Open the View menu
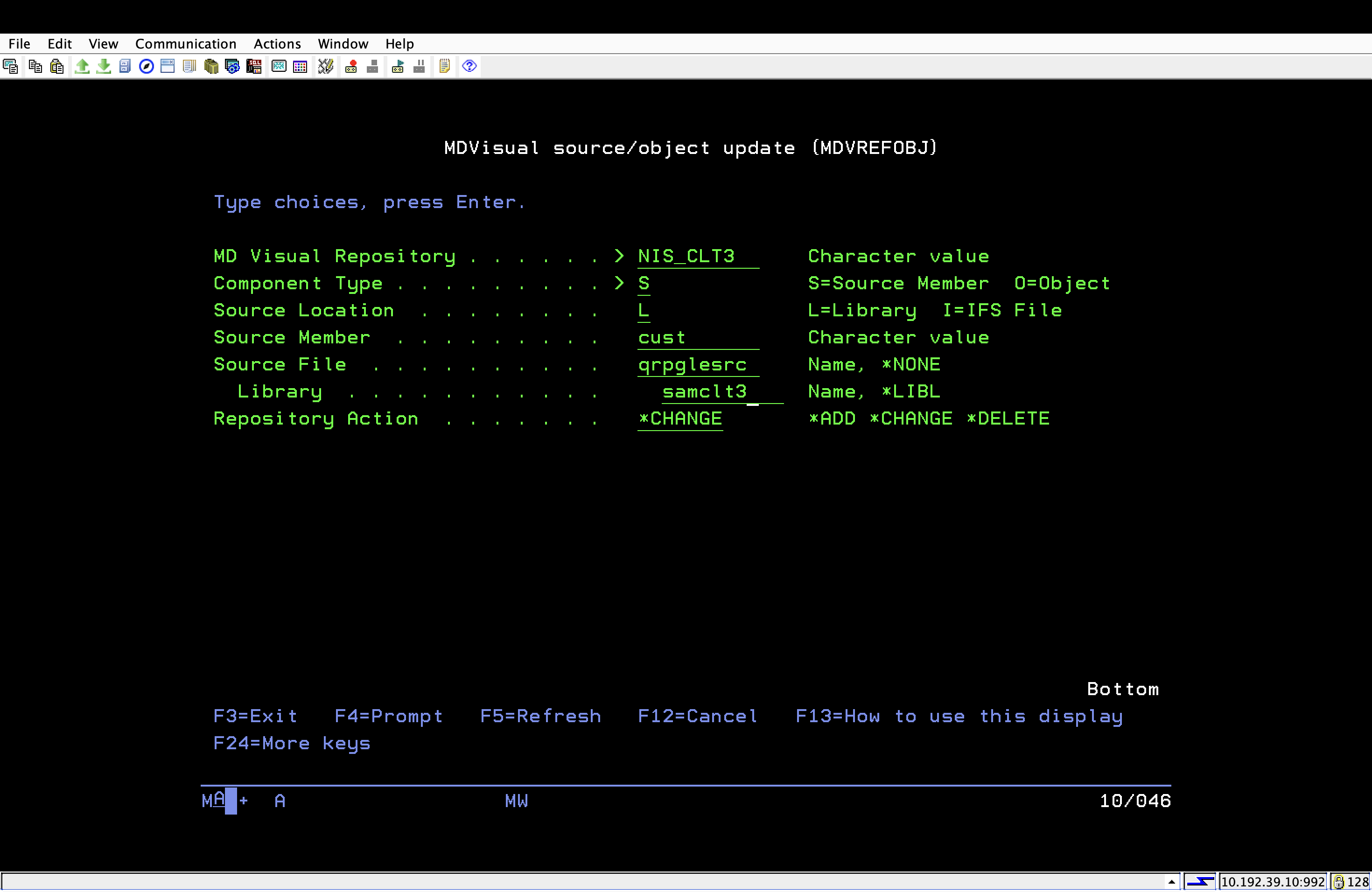 [103, 44]
